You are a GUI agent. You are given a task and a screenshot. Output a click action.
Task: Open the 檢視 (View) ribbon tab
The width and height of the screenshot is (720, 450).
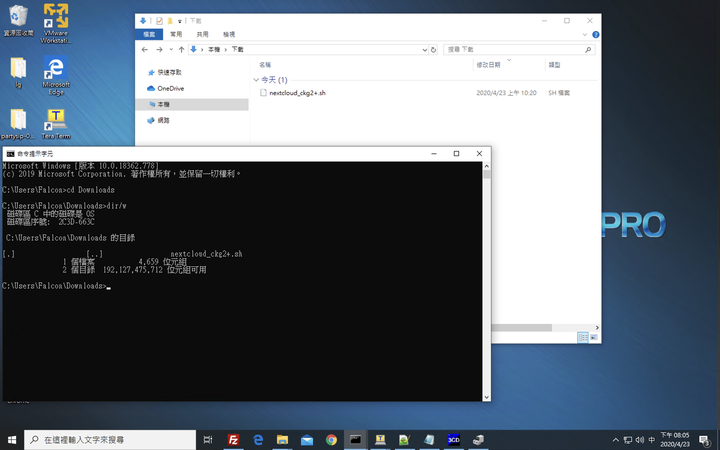pos(229,34)
